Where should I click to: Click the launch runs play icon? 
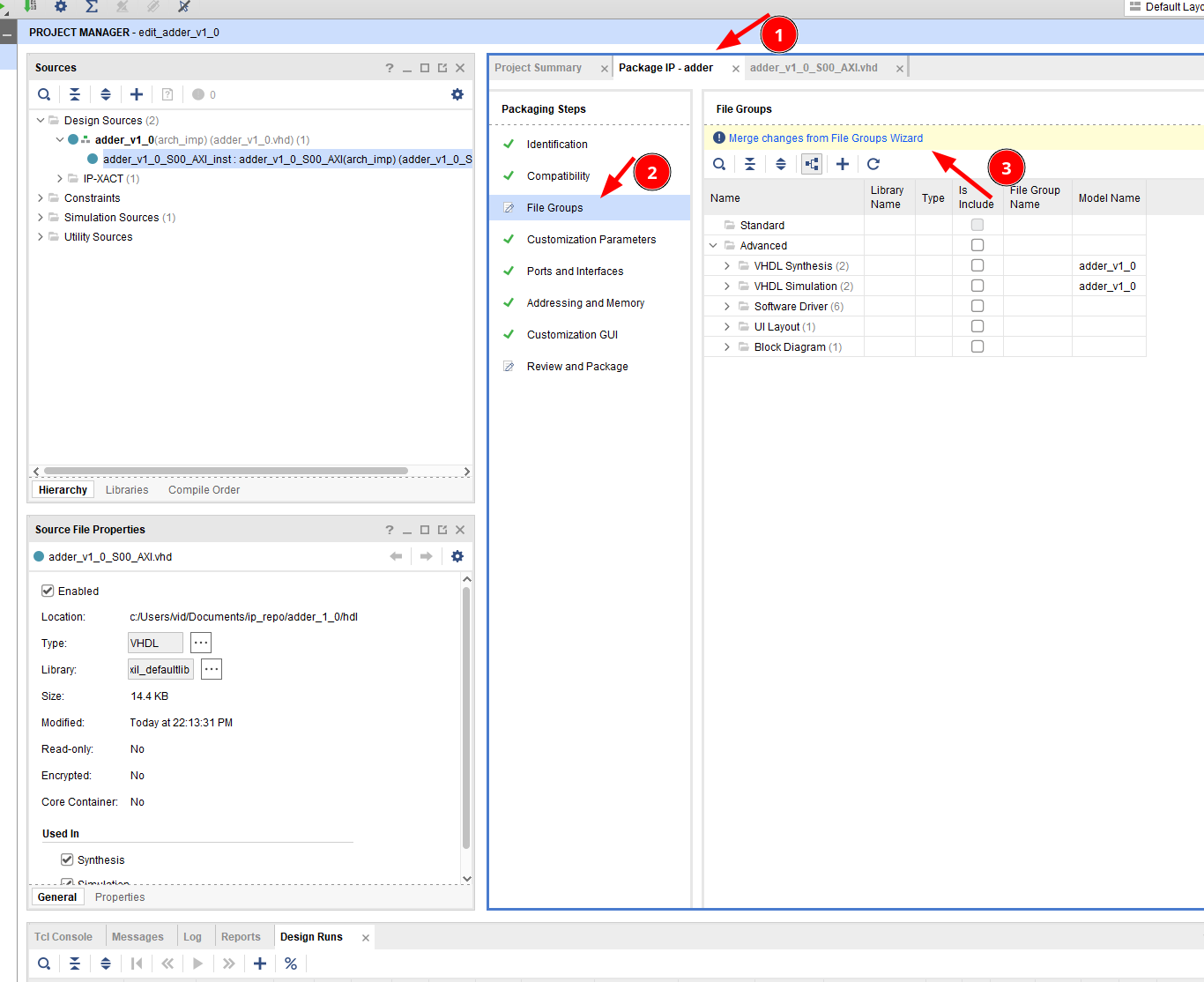click(198, 963)
